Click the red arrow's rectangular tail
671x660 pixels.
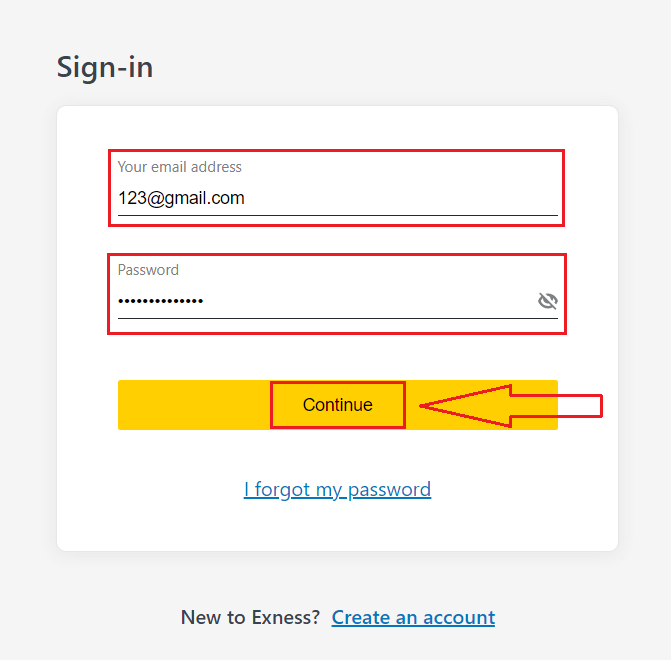click(560, 405)
